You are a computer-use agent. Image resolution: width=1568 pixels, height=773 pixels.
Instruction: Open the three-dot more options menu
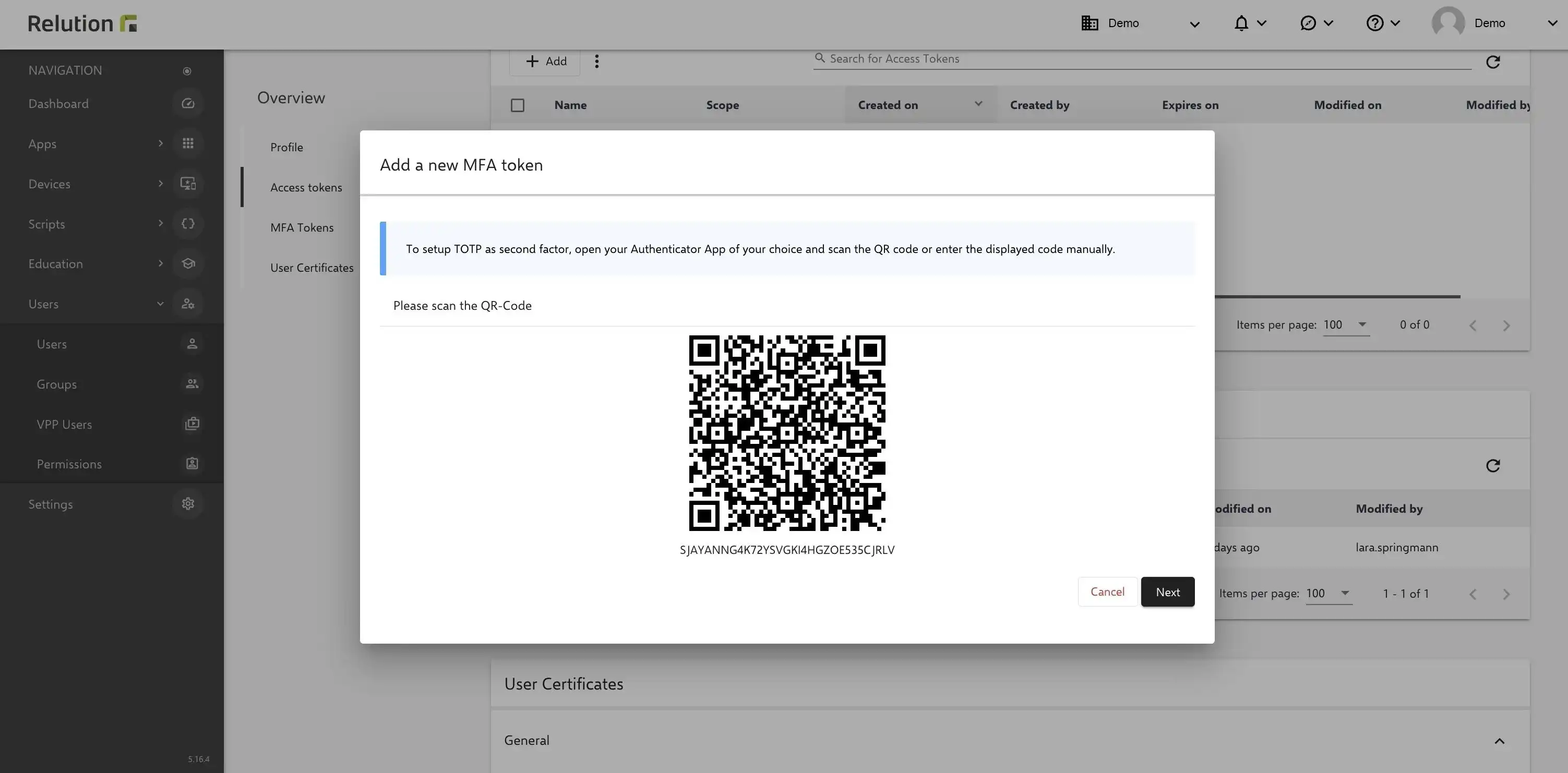pyautogui.click(x=596, y=62)
